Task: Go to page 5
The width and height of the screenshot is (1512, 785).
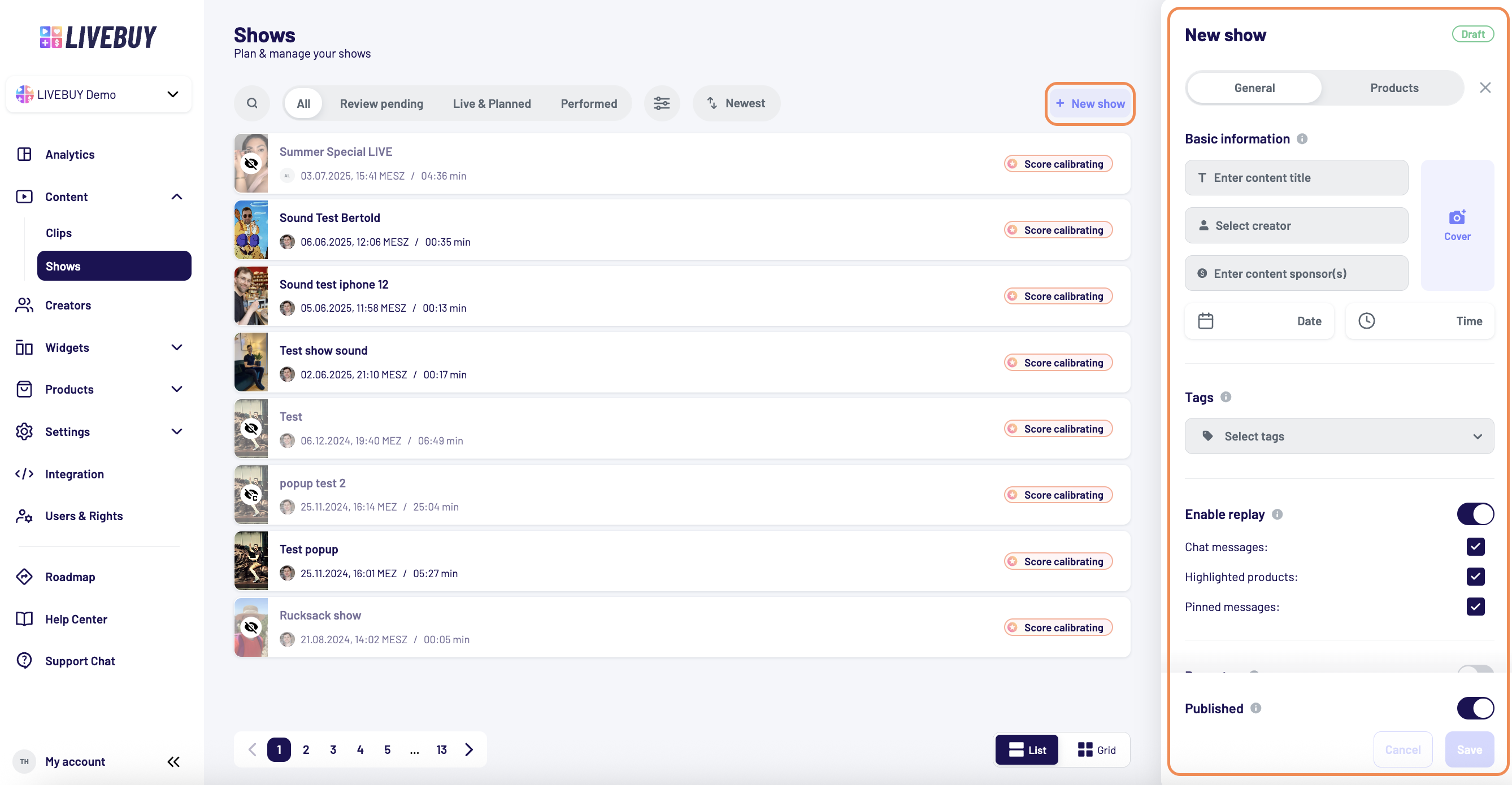Action: click(x=387, y=749)
